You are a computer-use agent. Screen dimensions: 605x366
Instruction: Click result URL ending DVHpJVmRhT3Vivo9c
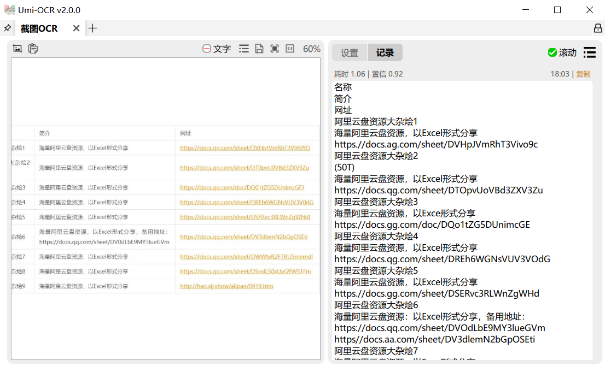(436, 144)
